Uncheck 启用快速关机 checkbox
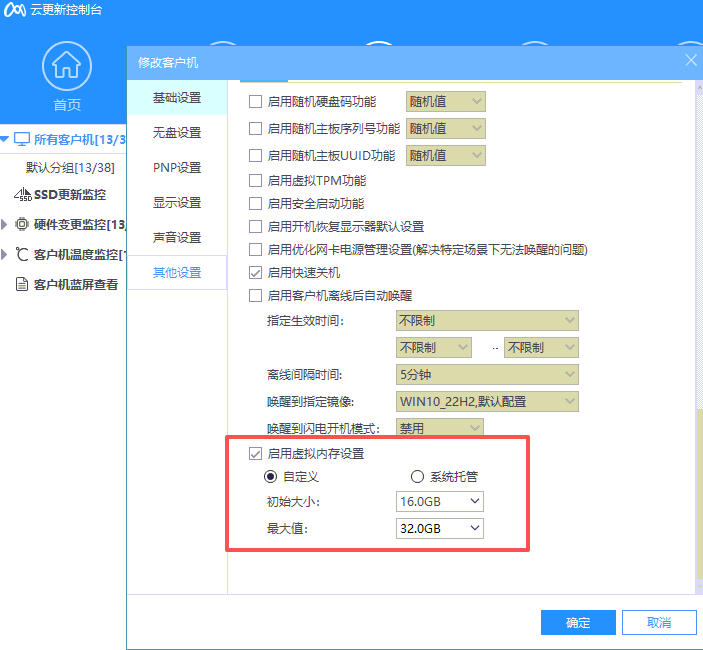The height and width of the screenshot is (650, 703). [255, 272]
